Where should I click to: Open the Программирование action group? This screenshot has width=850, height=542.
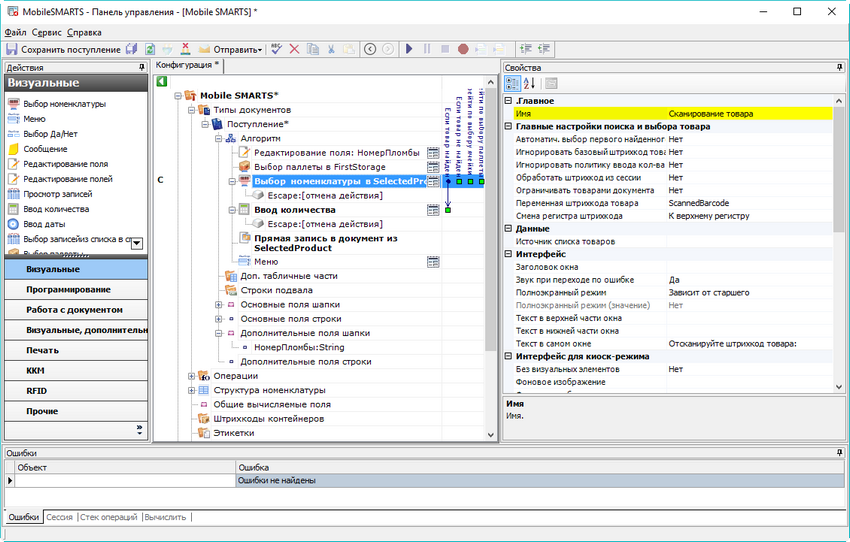pyautogui.click(x=76, y=289)
